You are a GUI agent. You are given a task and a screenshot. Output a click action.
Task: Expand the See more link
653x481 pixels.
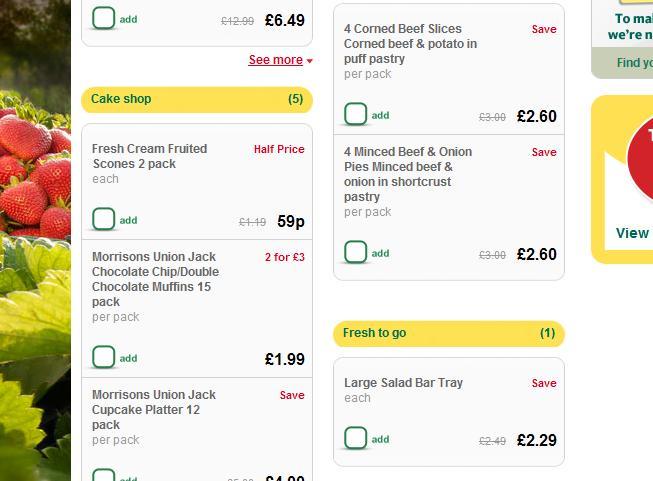coord(276,60)
